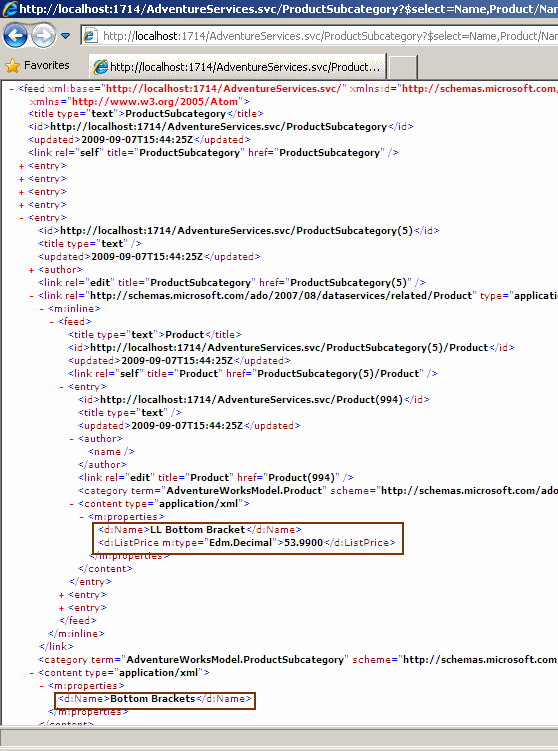This screenshot has width=558, height=751.
Task: Open the Favorites menu label
Action: pos(46,65)
